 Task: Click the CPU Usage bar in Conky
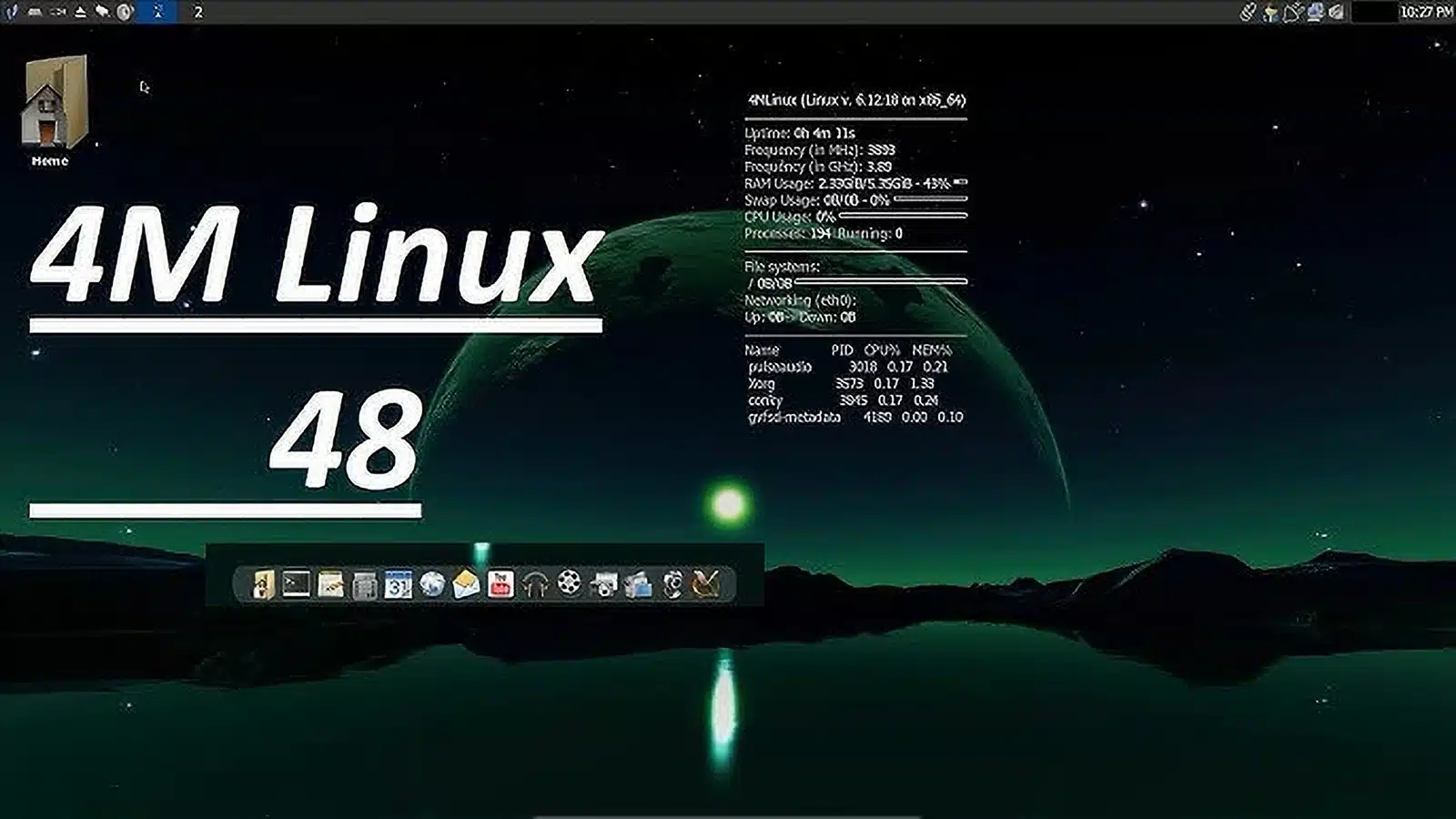pyautogui.click(x=903, y=216)
